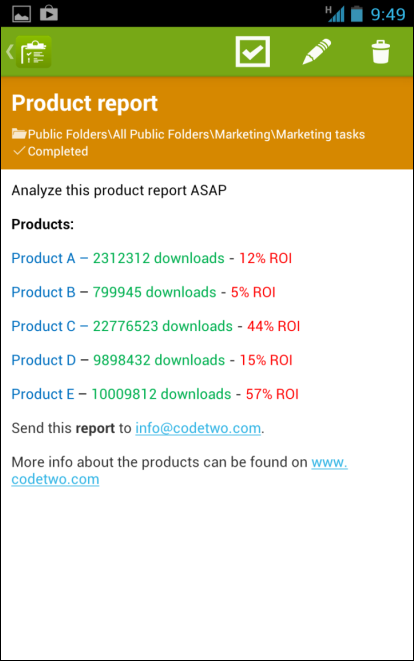Tap the 9:49 clock display
This screenshot has height=661, width=414.
[x=388, y=14]
